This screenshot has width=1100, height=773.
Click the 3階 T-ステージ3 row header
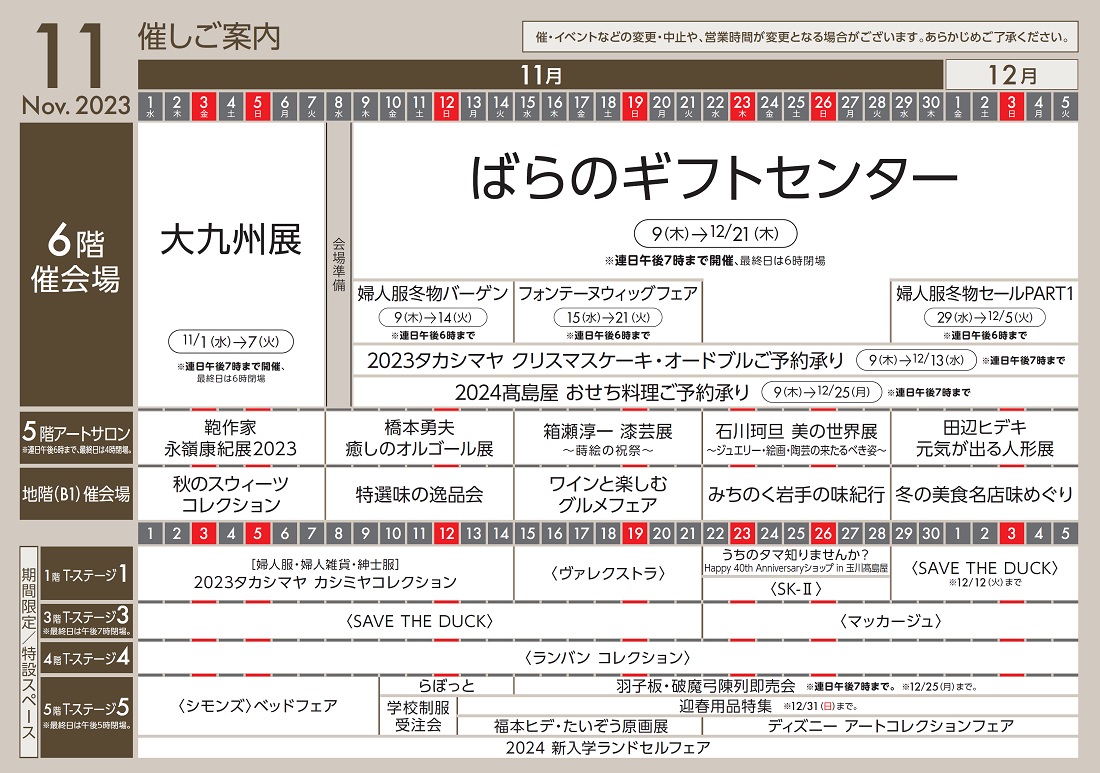tap(87, 620)
